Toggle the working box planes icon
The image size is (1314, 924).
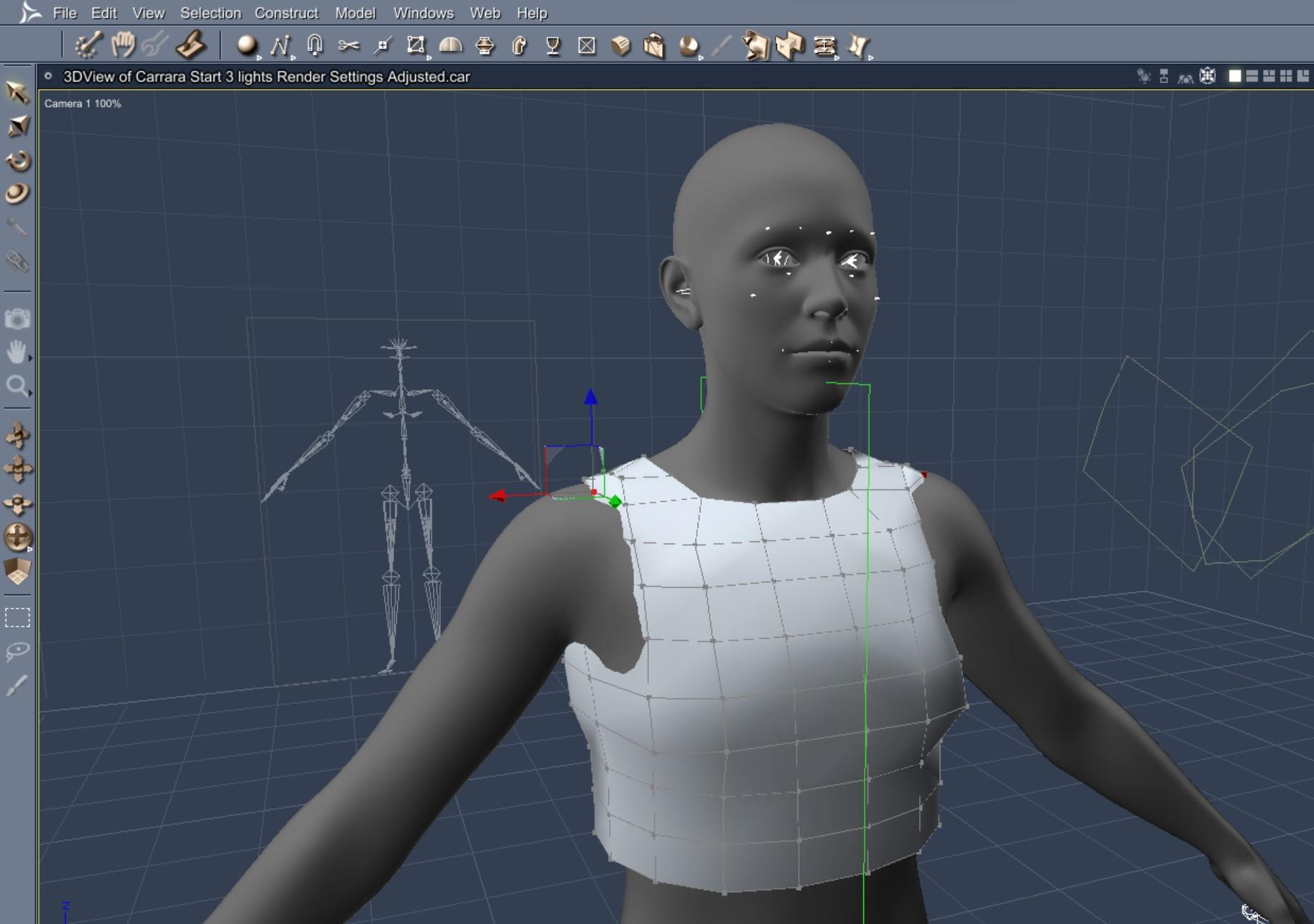[17, 572]
